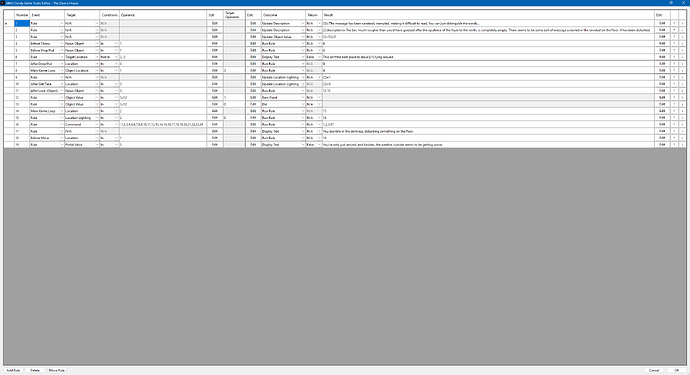Open the Return dropdown for rule 6 (False)
690x375 pixels.
coord(314,57)
